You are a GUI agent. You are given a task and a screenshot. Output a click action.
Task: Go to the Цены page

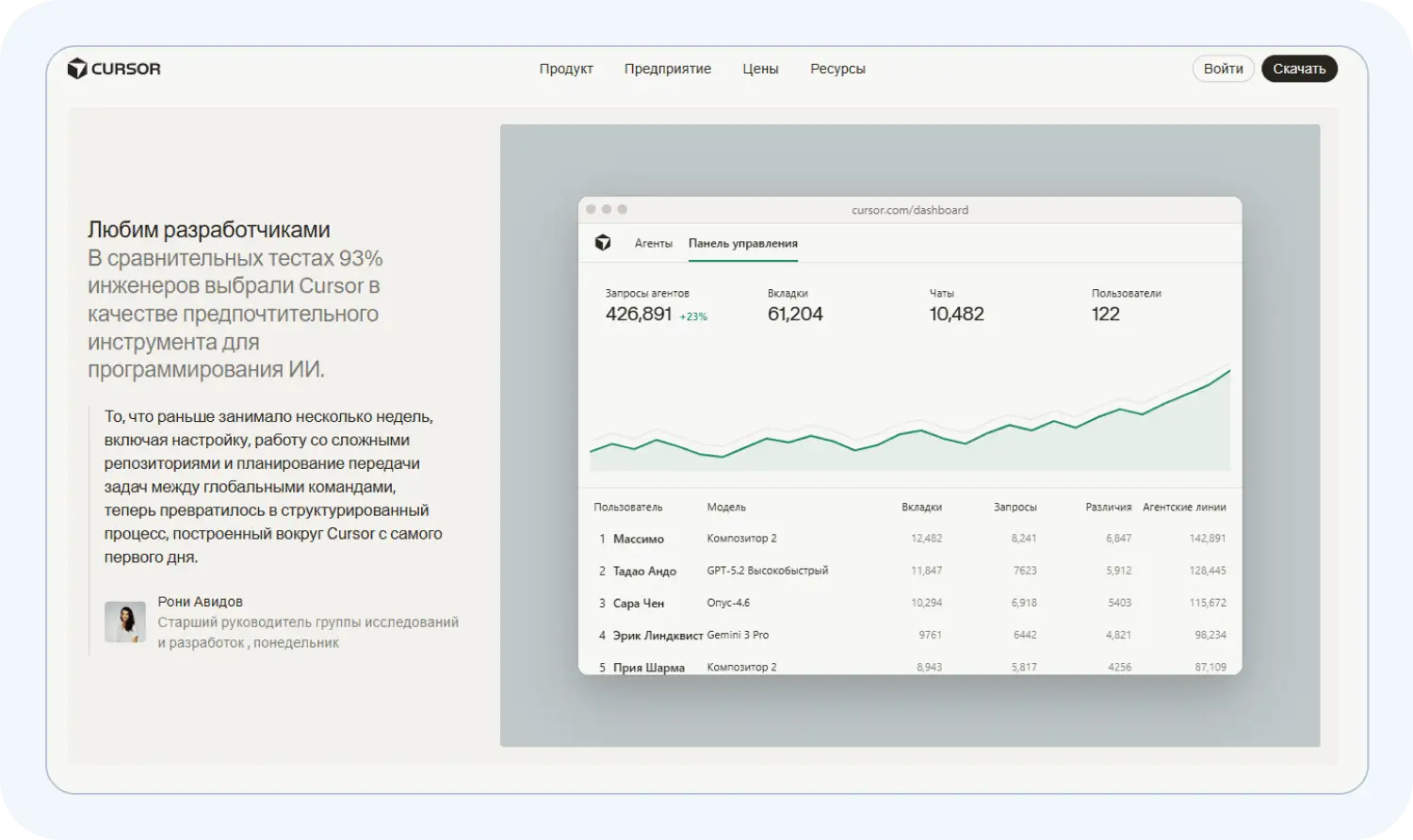point(760,69)
